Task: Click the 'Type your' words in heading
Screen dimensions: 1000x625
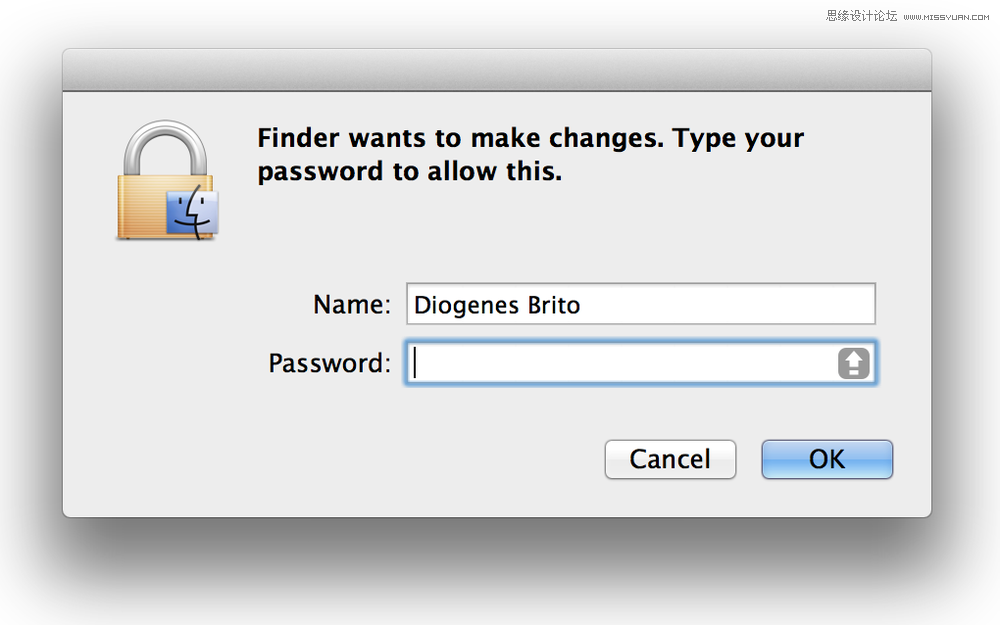Action: coord(739,139)
